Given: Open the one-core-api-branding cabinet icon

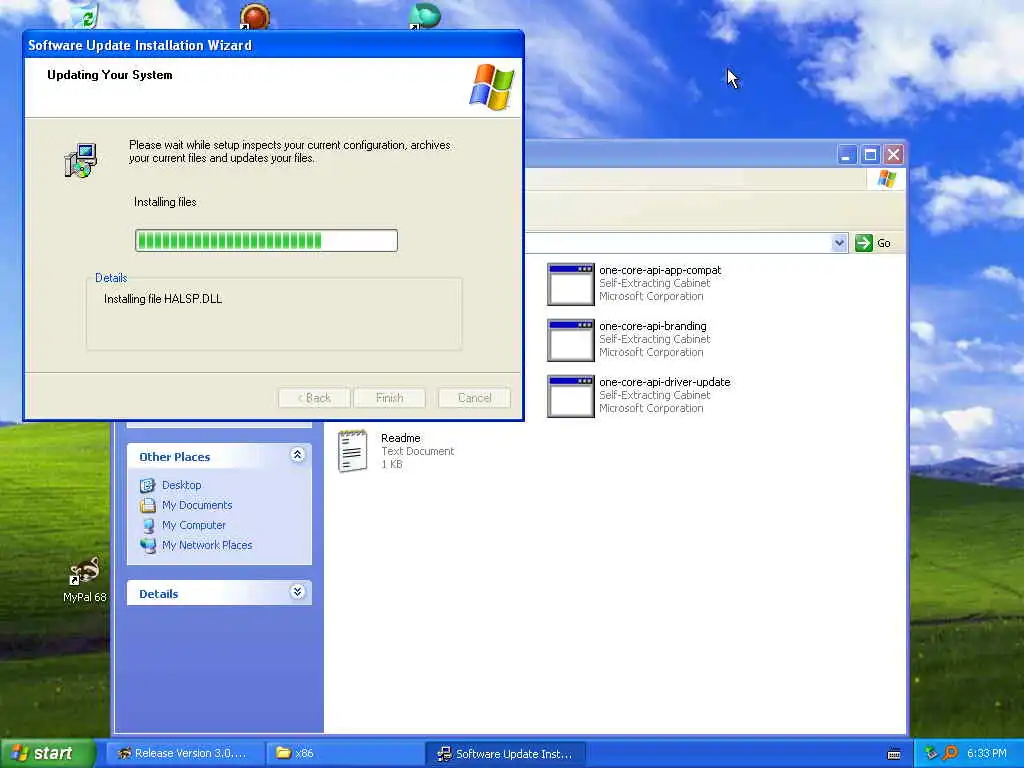Looking at the screenshot, I should point(570,340).
